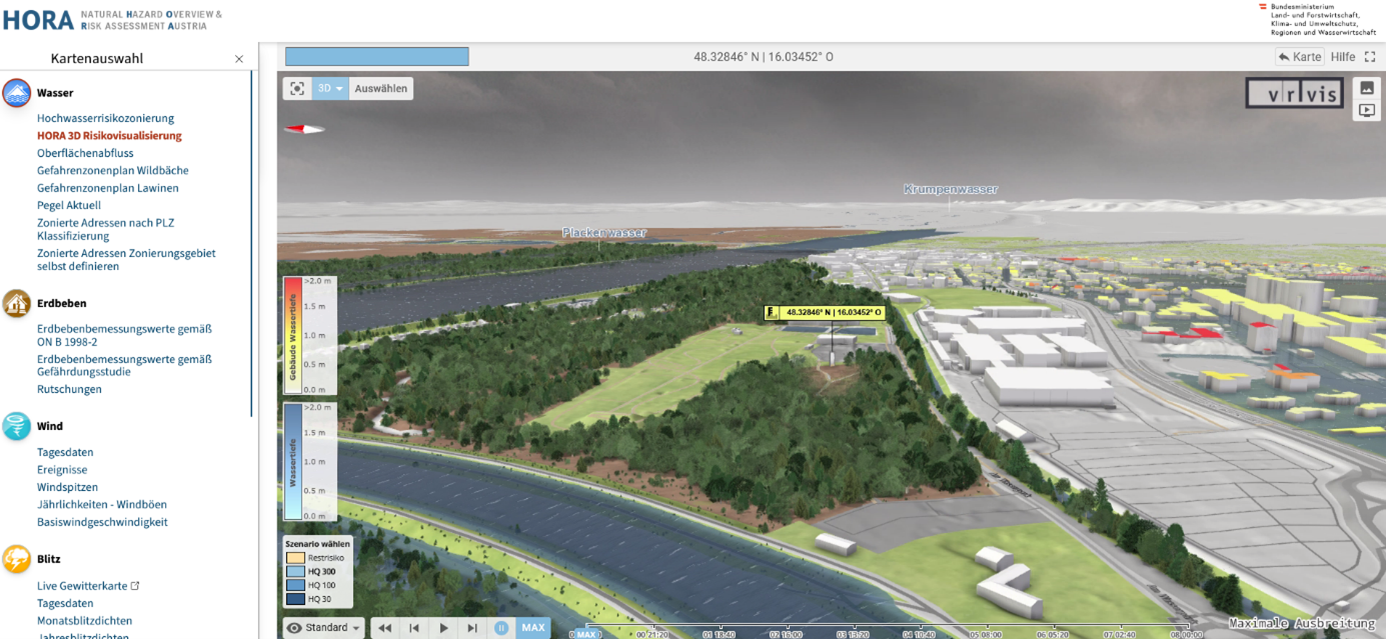Click timeline marker 00 21:20
Image resolution: width=1386 pixels, height=639 pixels.
(652, 634)
